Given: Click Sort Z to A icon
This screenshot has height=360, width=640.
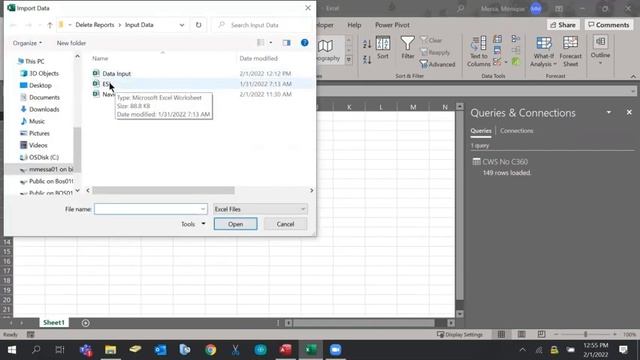Looking at the screenshot, I should pyautogui.click(x=367, y=60).
